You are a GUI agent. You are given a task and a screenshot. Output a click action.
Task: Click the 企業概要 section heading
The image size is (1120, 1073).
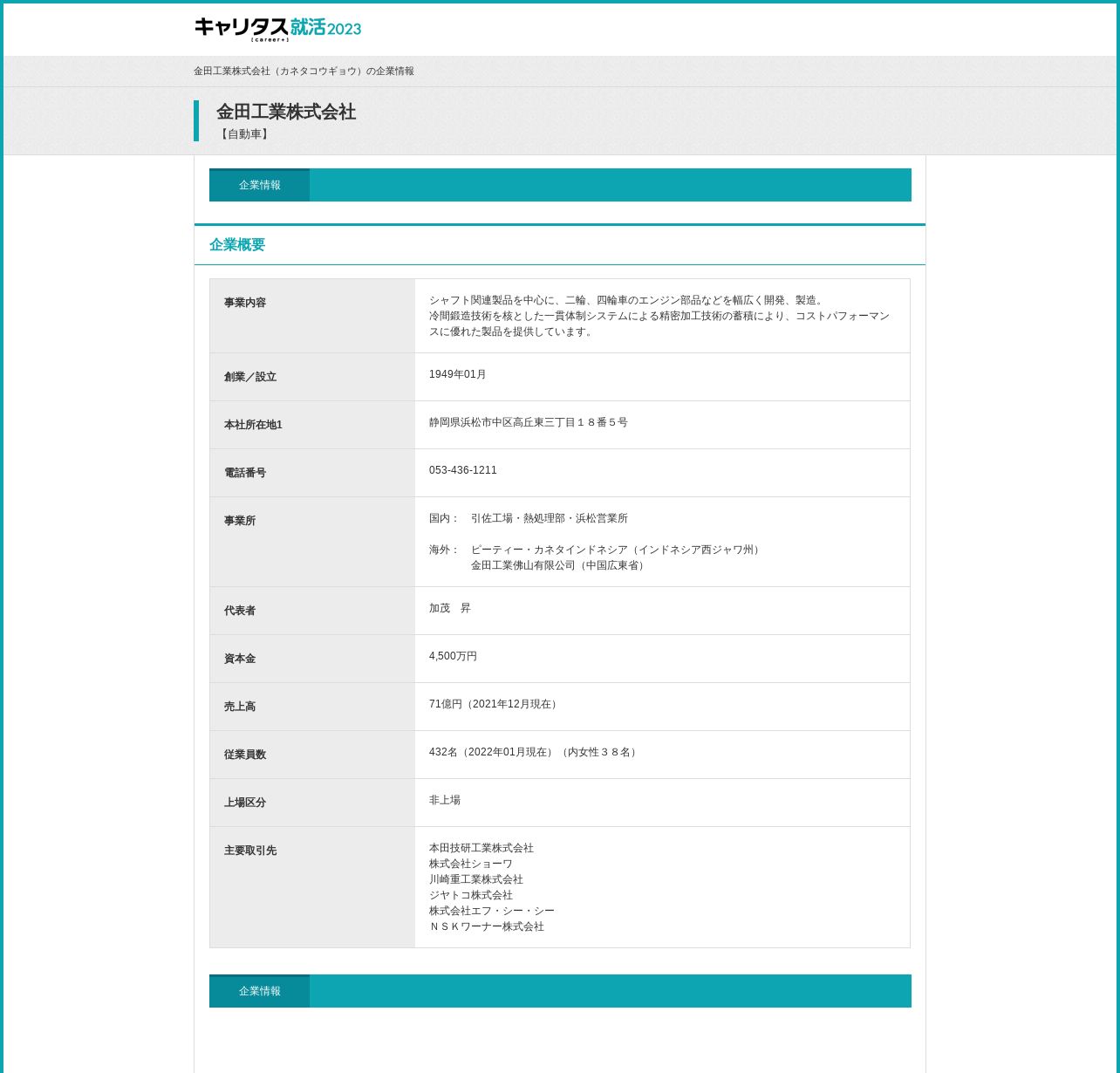[x=237, y=245]
